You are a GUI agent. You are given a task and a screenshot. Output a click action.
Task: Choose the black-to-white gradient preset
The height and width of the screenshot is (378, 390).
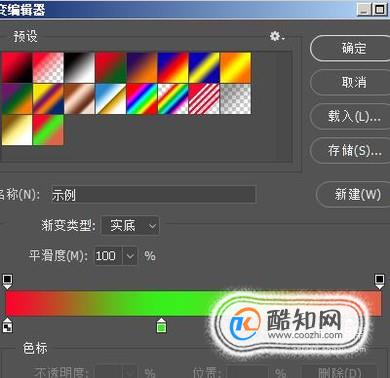[79, 68]
